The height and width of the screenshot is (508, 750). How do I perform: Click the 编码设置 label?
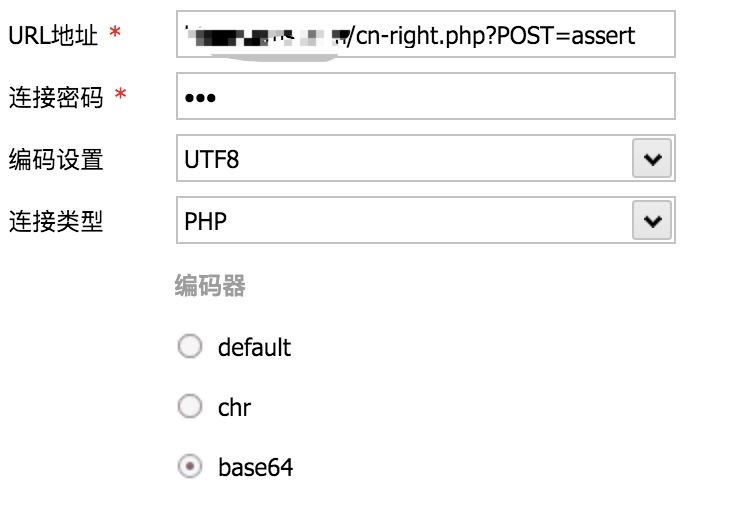pos(55,159)
